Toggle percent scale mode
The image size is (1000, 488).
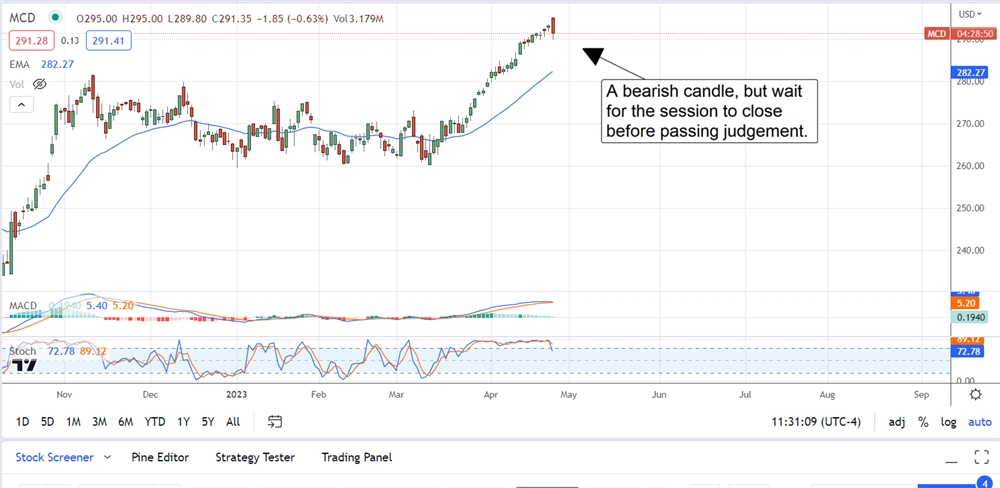(x=923, y=422)
